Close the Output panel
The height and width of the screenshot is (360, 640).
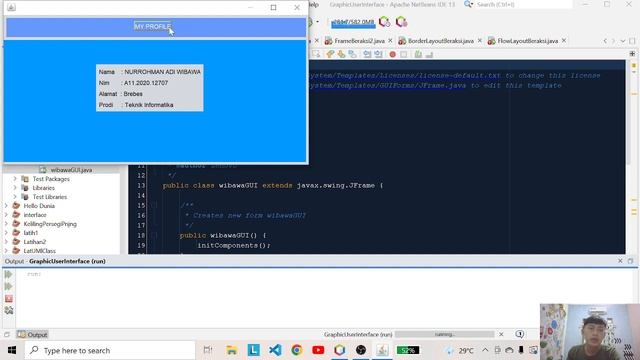[x=620, y=261]
